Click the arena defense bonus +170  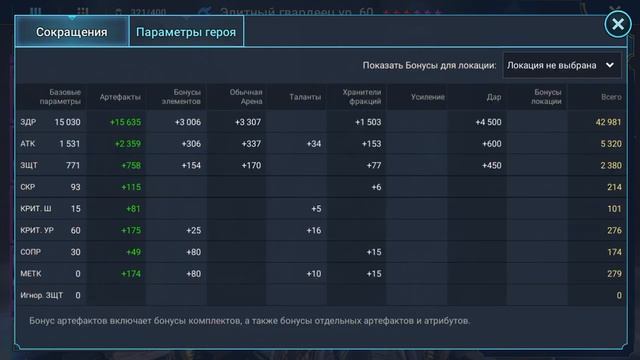(x=251, y=165)
